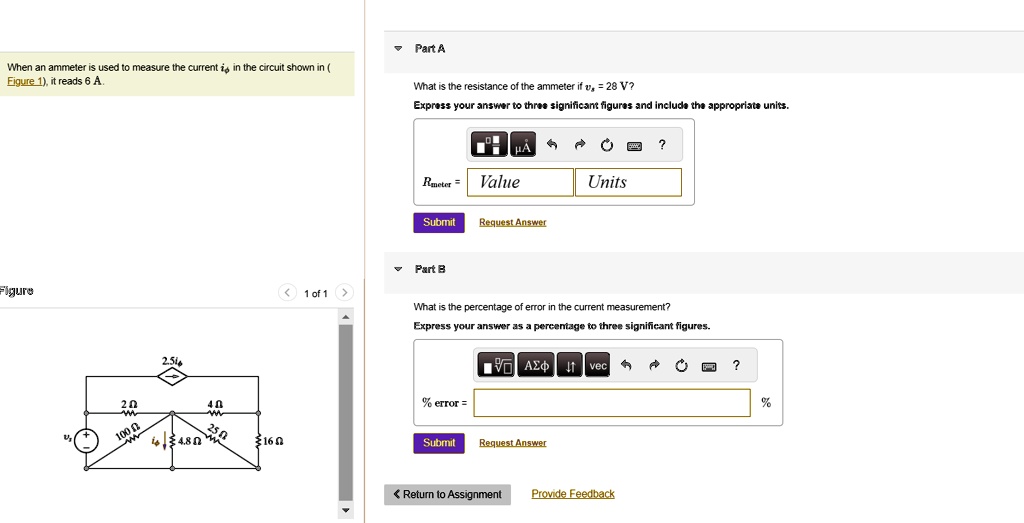Click the redo arrow in Part B toolbar
This screenshot has height=523, width=1024.
(654, 366)
